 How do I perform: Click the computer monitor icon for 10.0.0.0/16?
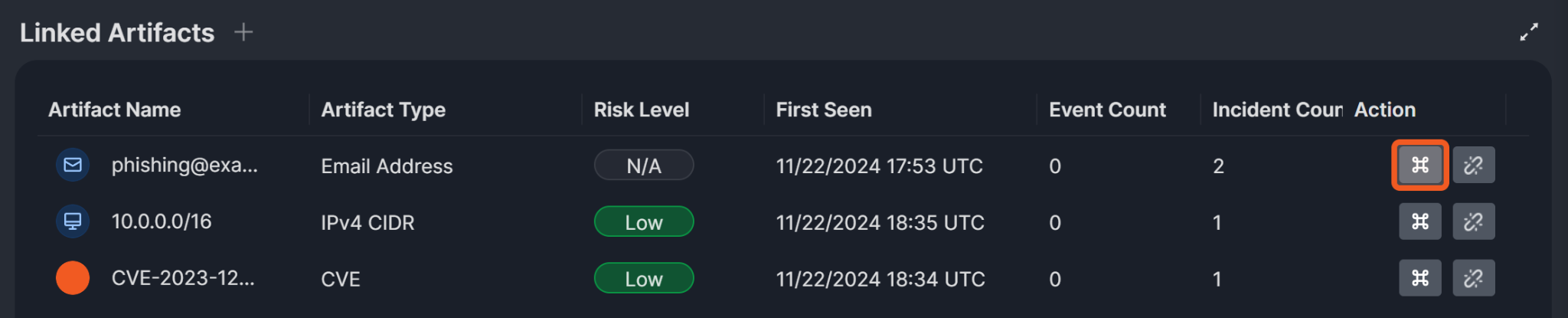[73, 221]
